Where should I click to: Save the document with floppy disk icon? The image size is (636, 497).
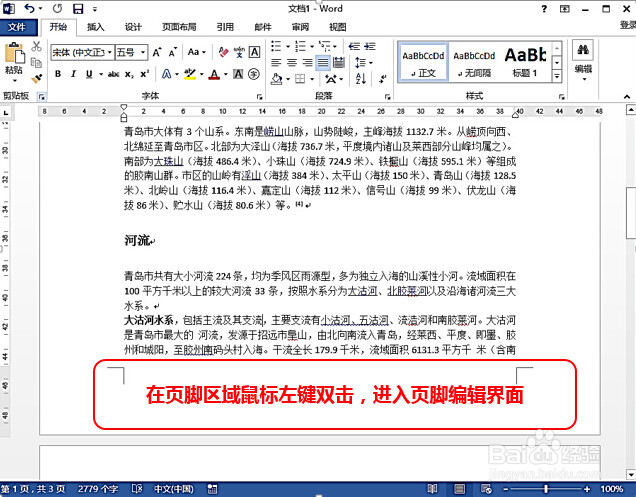pos(78,9)
